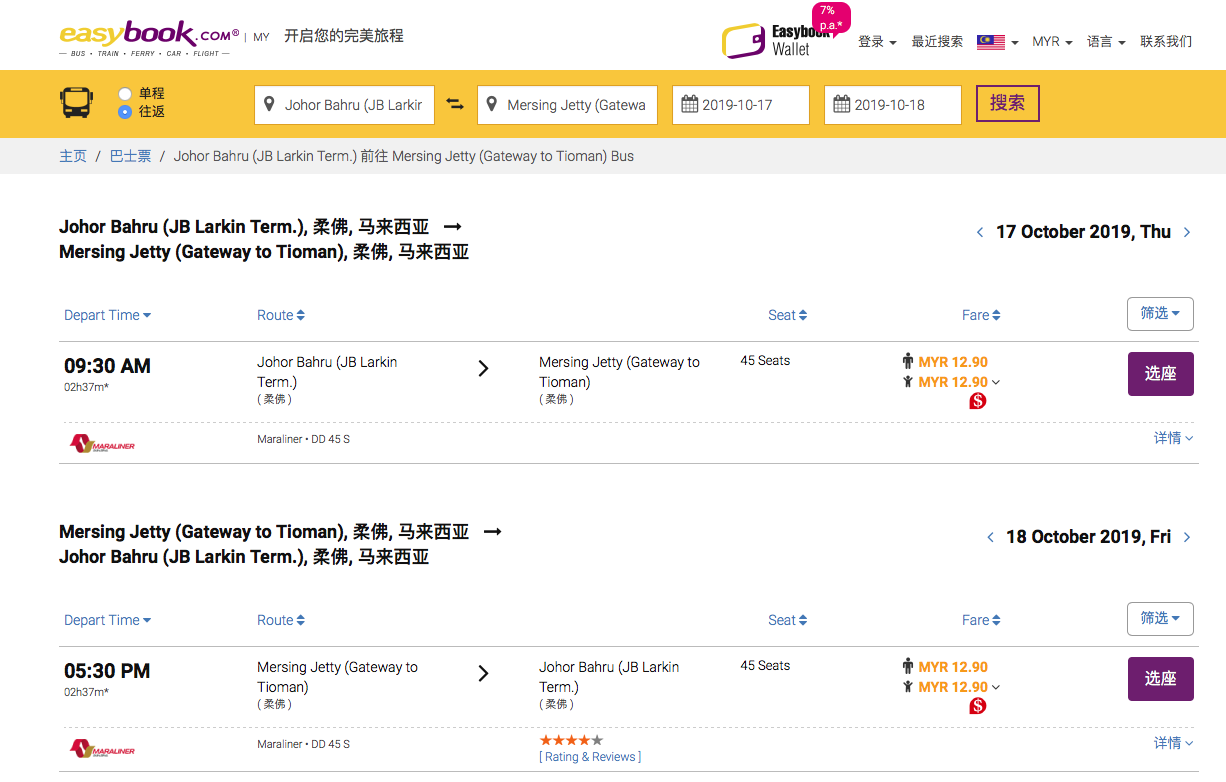The width and height of the screenshot is (1226, 782).
Task: Click the Easybook Wallet icon
Action: point(742,41)
